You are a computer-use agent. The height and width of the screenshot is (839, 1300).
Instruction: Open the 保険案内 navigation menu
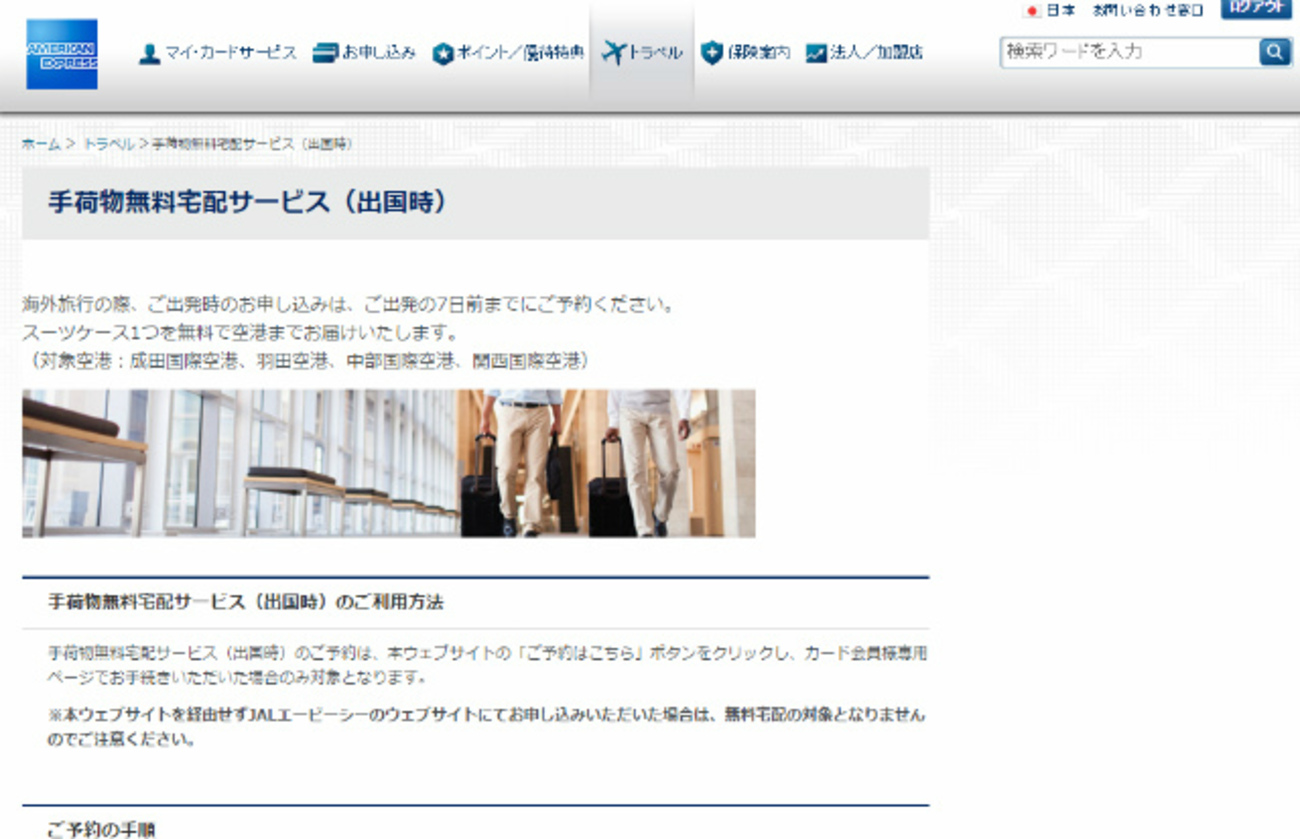click(746, 53)
